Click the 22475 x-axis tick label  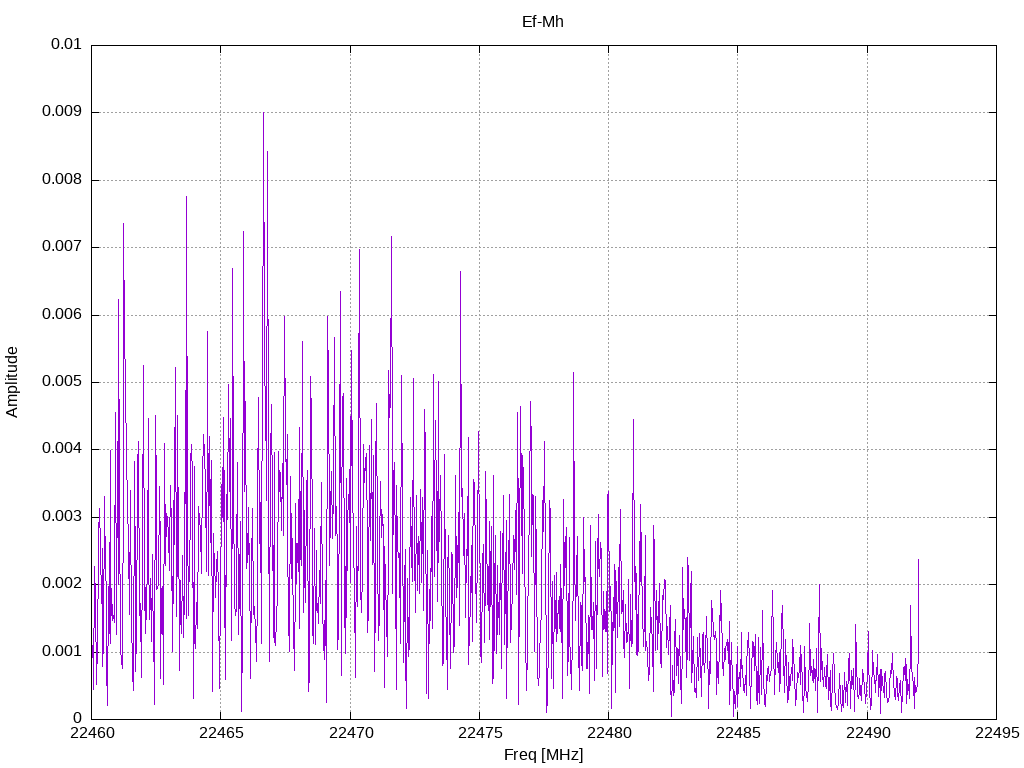479,733
